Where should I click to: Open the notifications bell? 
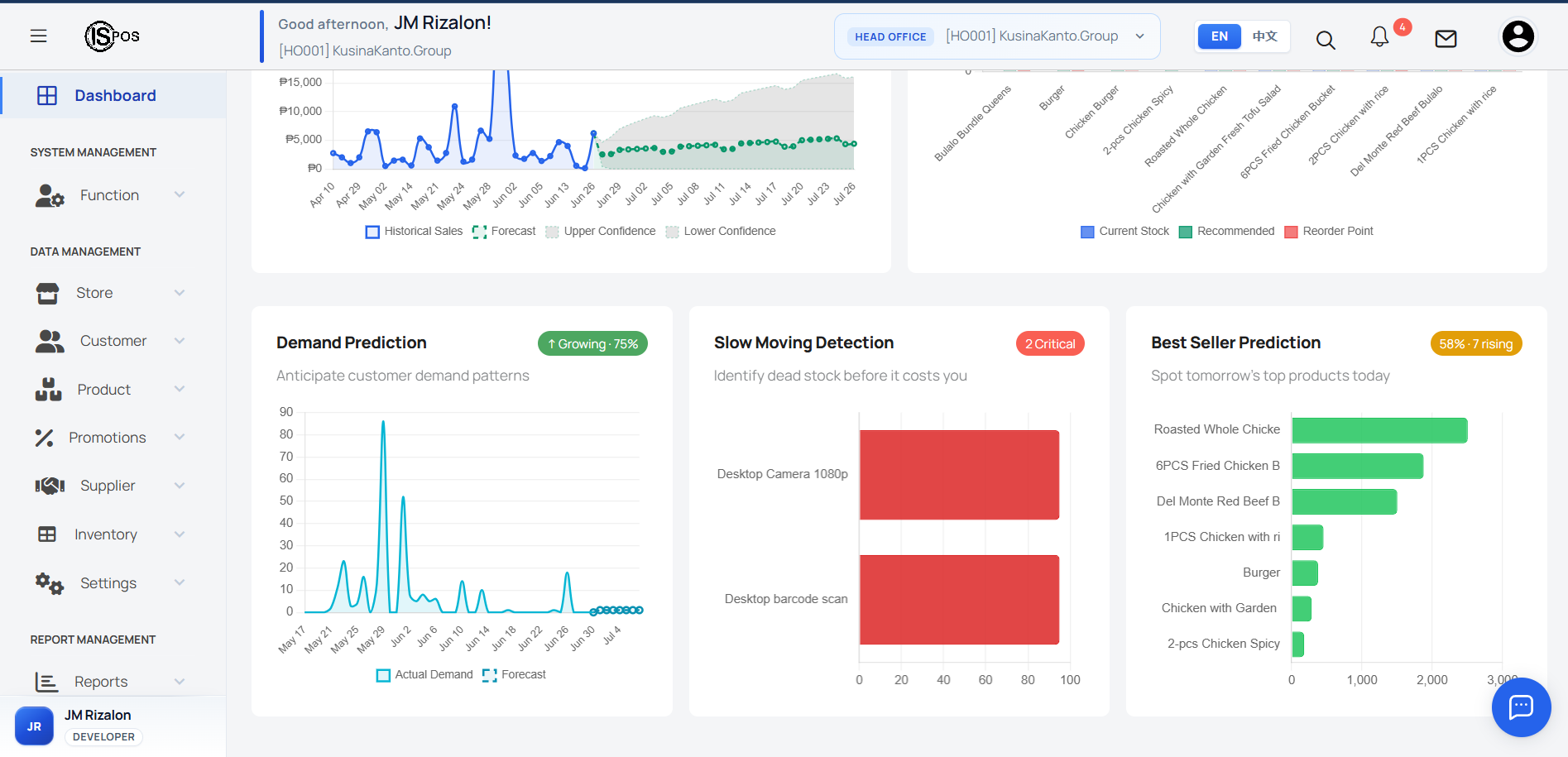point(1379,36)
